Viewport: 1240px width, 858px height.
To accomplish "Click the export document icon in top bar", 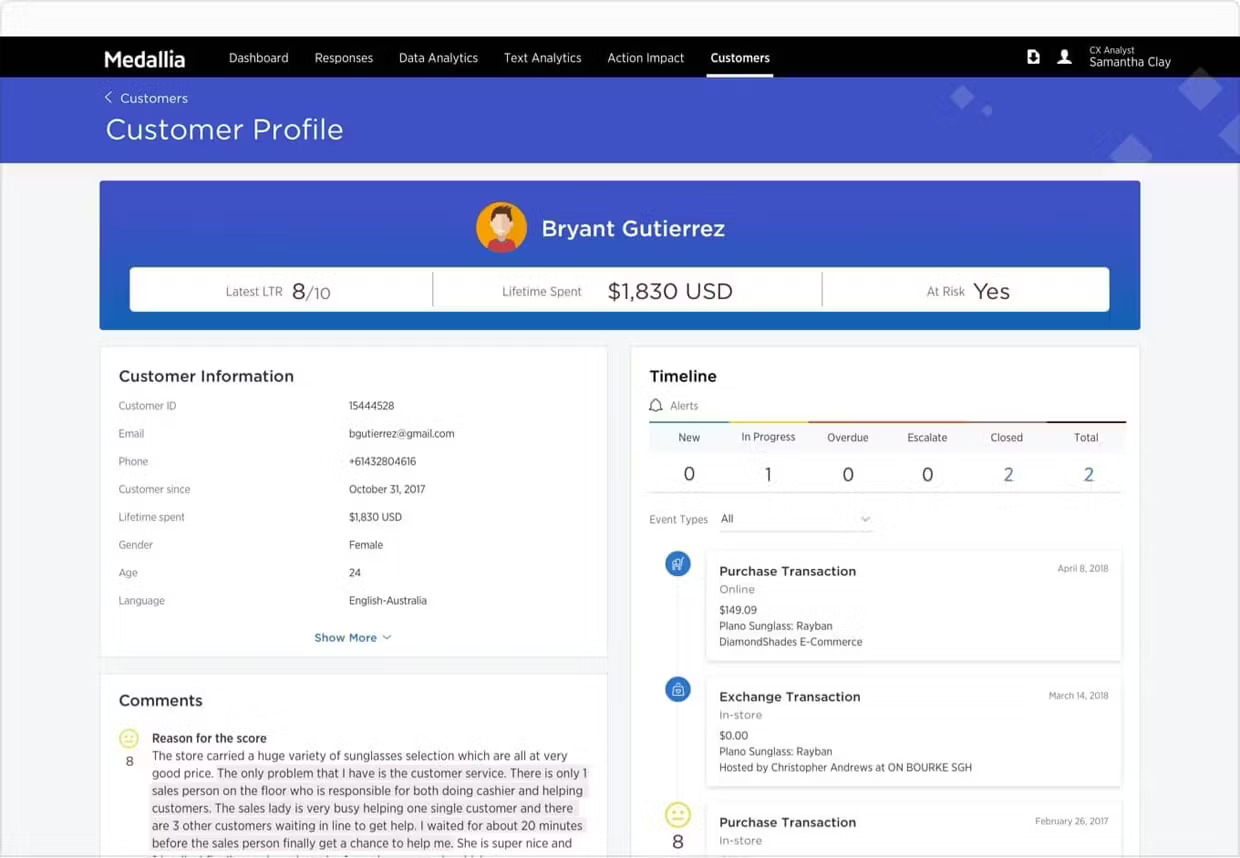I will pyautogui.click(x=1033, y=57).
